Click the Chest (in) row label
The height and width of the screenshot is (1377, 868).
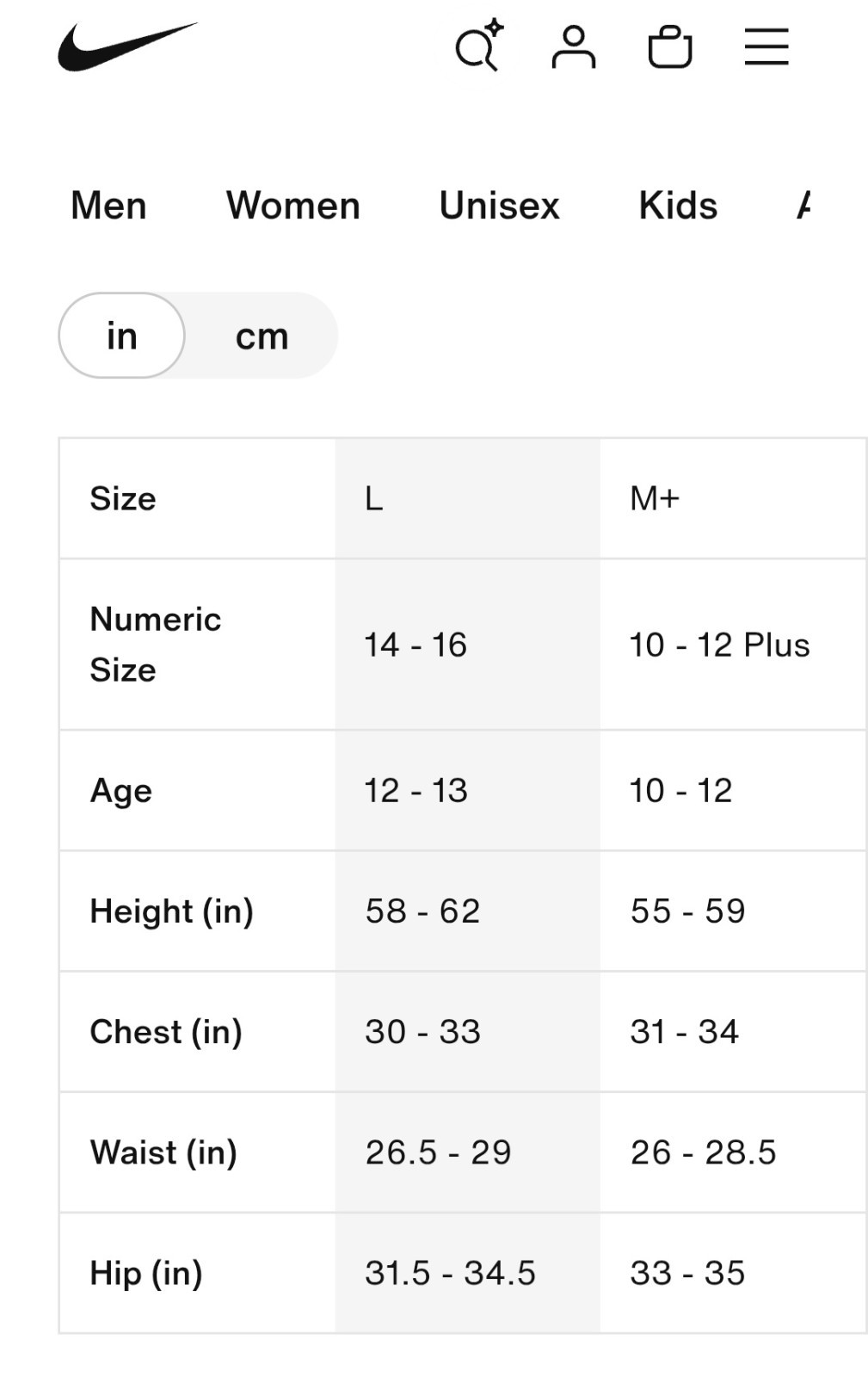166,1032
